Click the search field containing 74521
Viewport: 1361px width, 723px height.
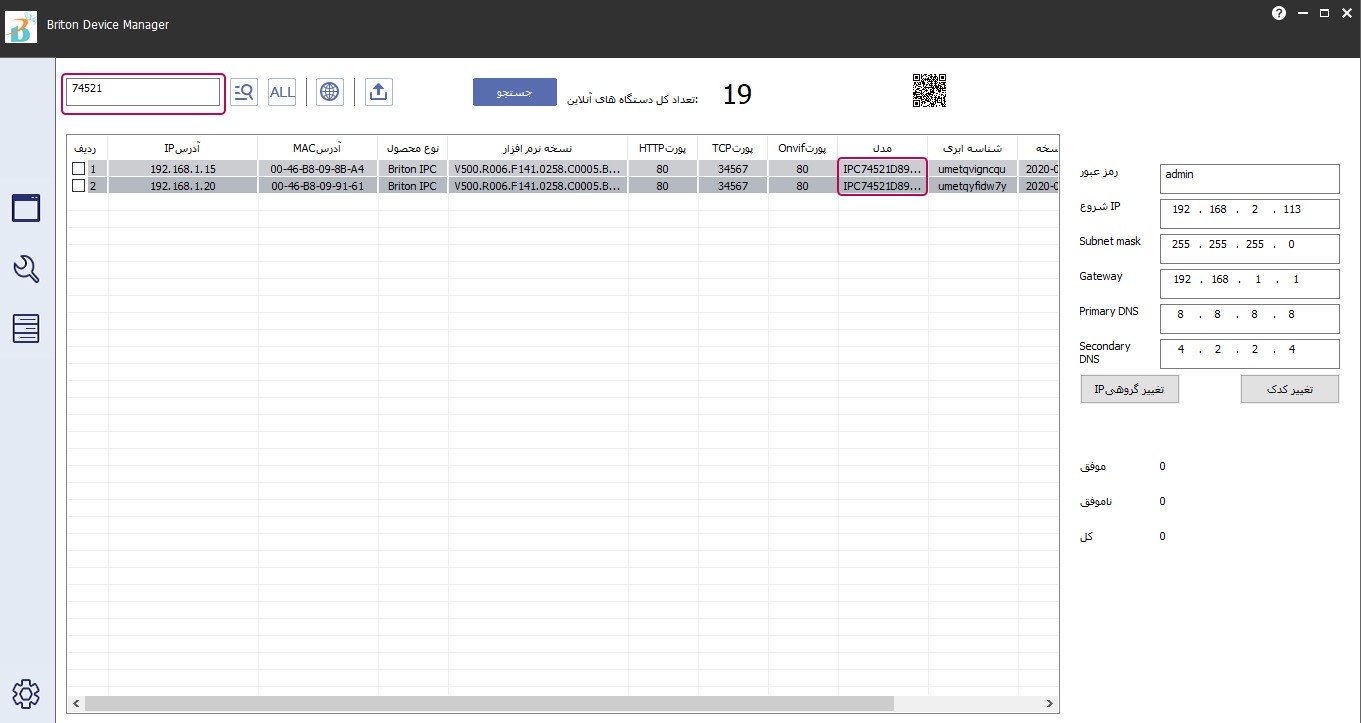(142, 92)
